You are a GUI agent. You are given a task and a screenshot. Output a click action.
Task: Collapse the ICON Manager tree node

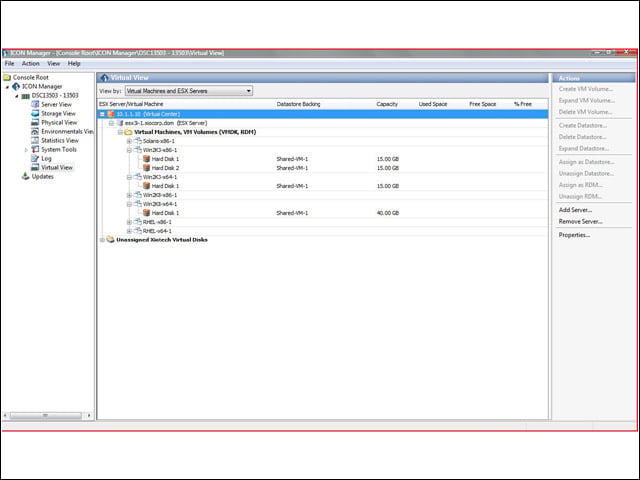pyautogui.click(x=7, y=87)
